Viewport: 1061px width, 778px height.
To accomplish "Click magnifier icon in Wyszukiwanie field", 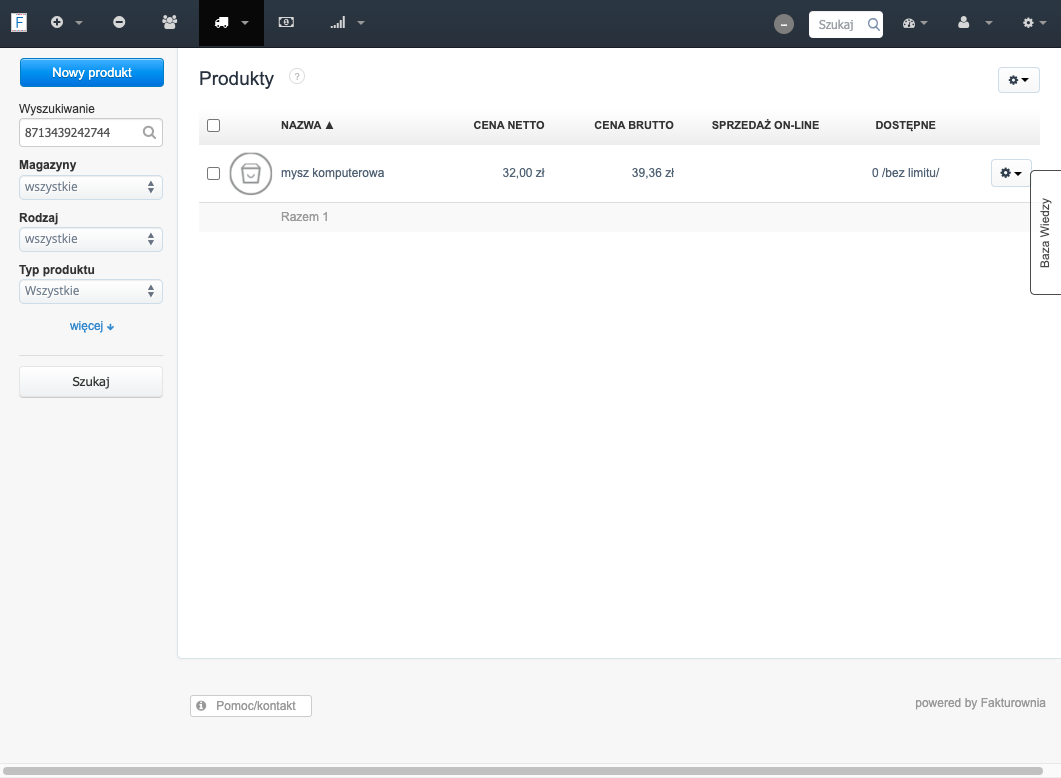I will pyautogui.click(x=150, y=133).
